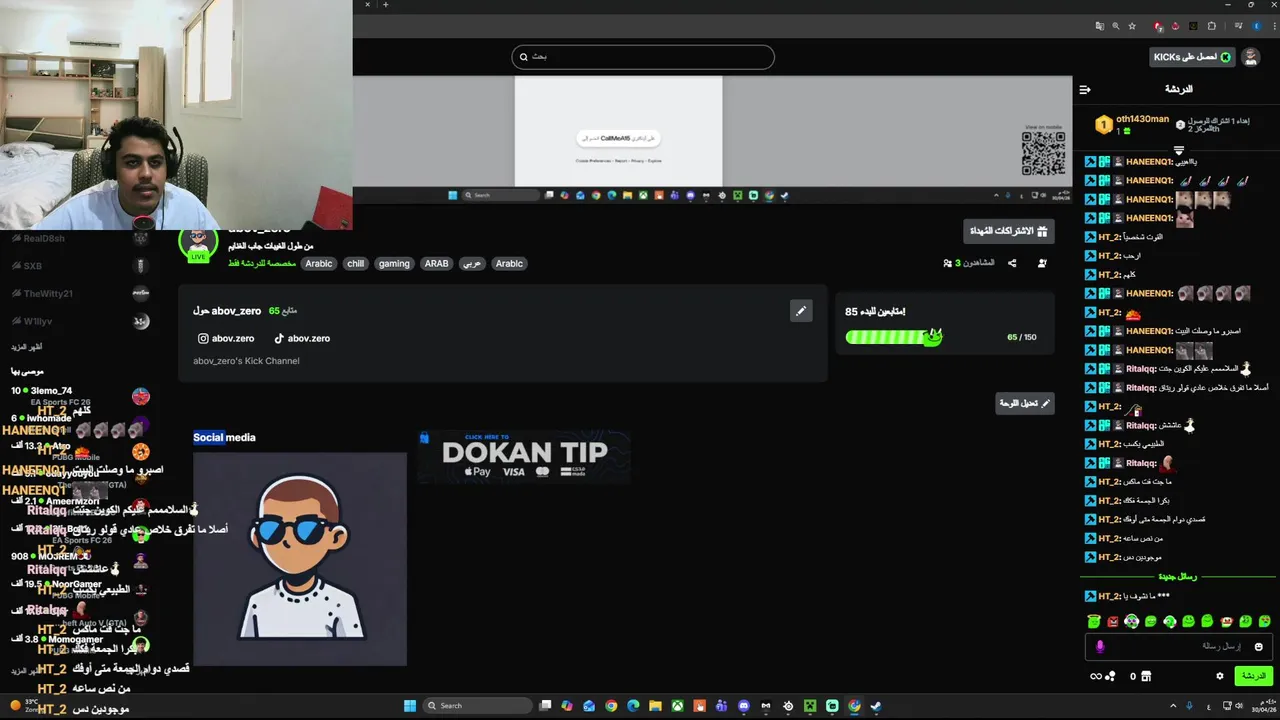
Task: Open the taskbar date and time
Action: coord(1264,706)
